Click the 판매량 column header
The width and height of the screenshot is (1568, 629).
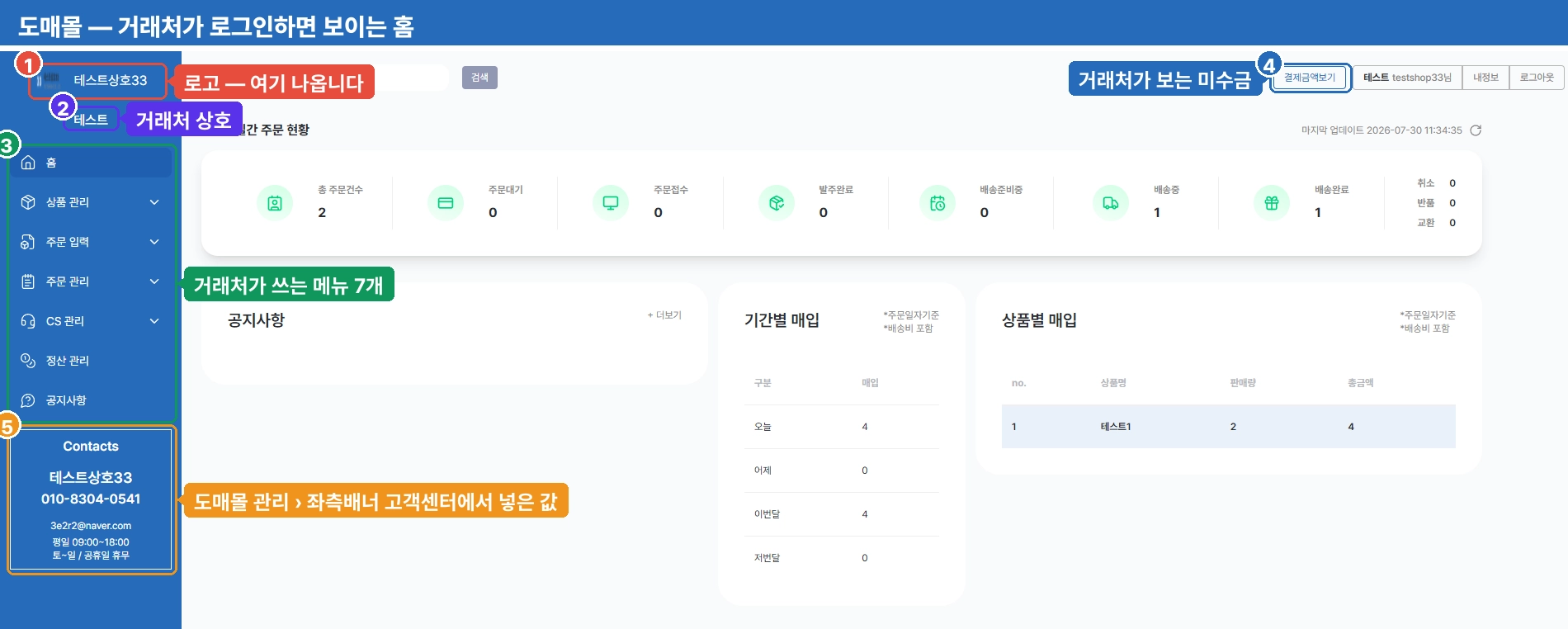(1243, 383)
